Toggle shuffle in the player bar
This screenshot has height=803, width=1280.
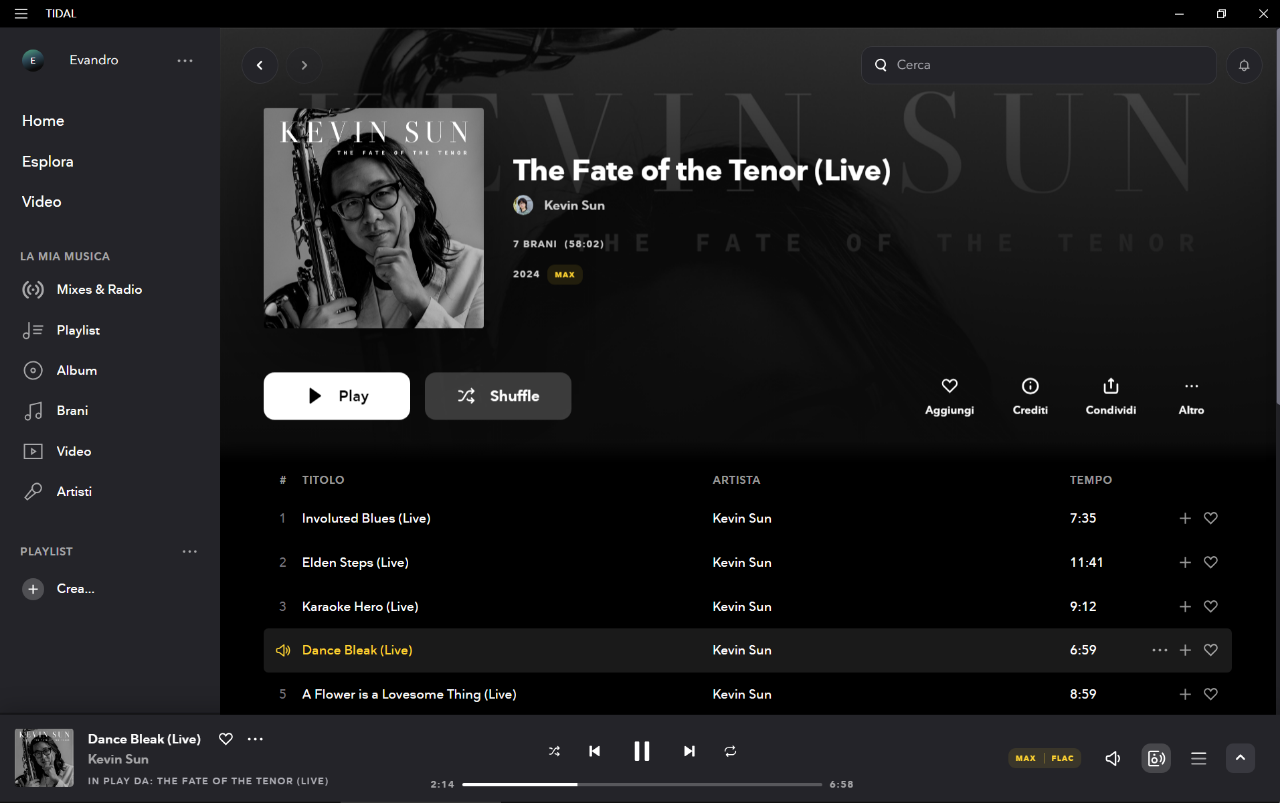(x=554, y=751)
